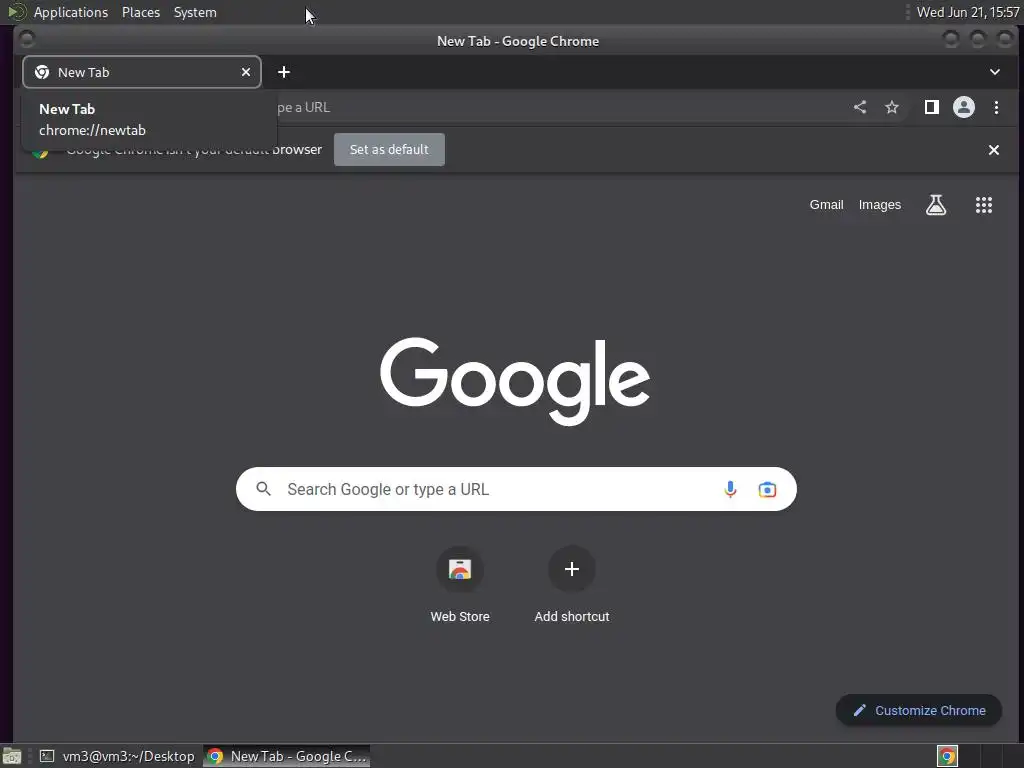Open a new tab with the plus button

[x=283, y=72]
